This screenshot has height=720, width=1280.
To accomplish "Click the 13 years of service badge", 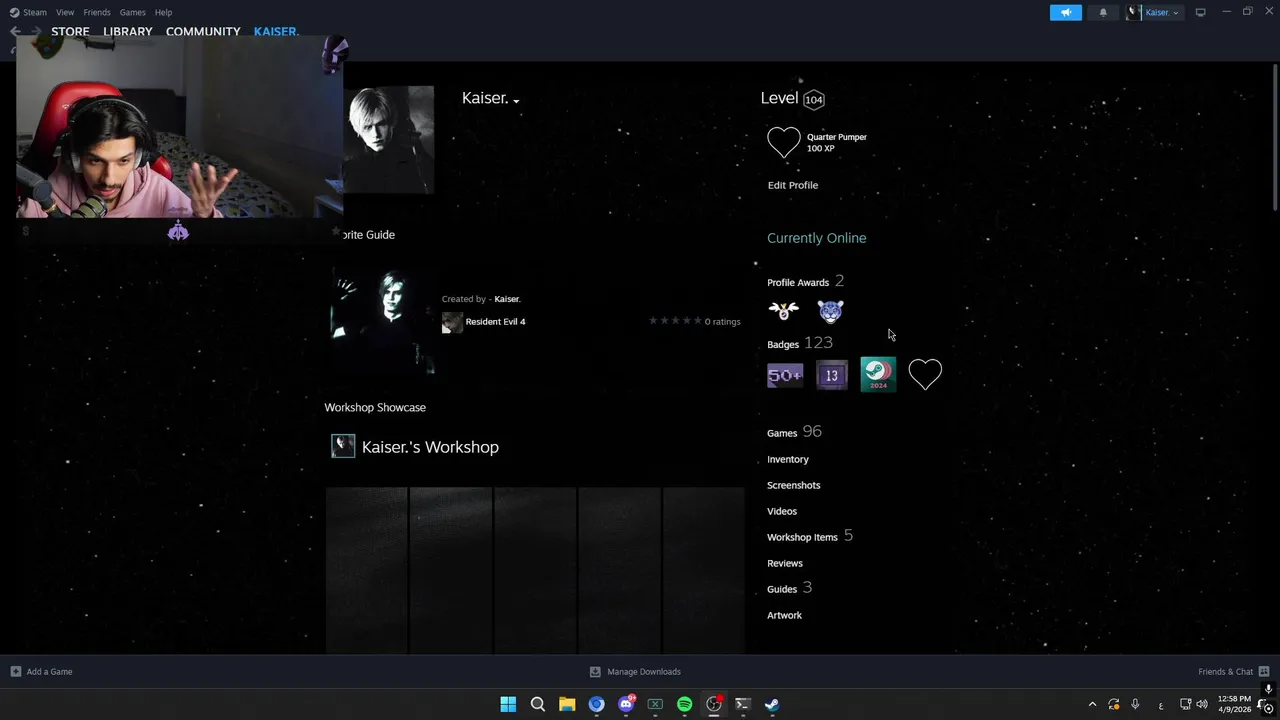I will click(x=832, y=375).
